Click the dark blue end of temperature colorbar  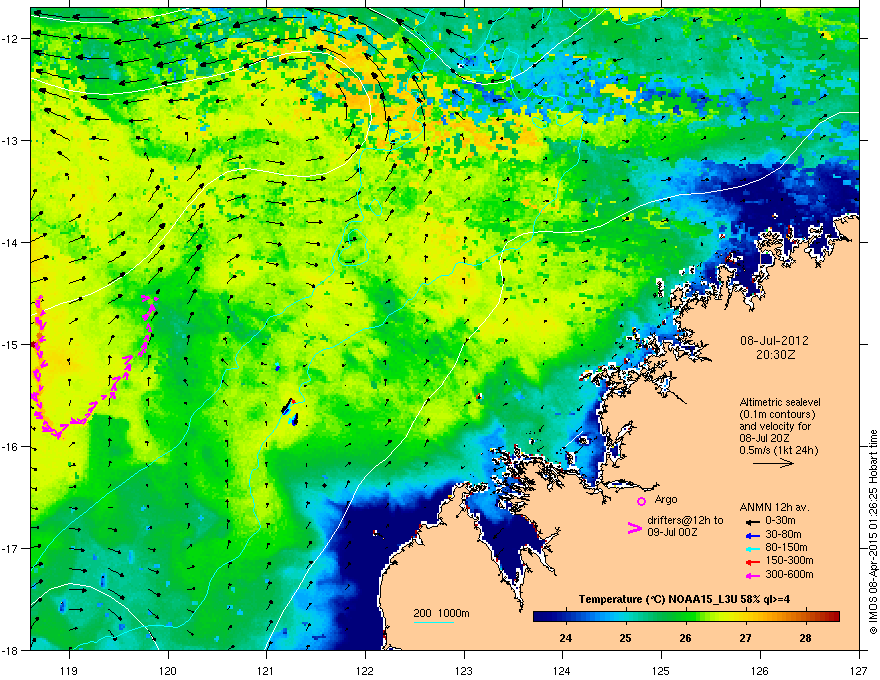[542, 617]
